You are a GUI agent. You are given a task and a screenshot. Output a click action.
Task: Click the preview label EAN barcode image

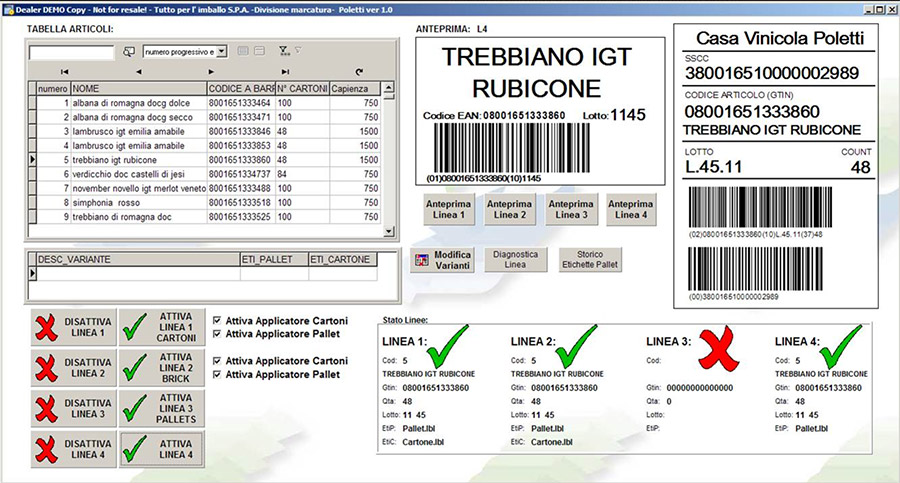tap(511, 148)
